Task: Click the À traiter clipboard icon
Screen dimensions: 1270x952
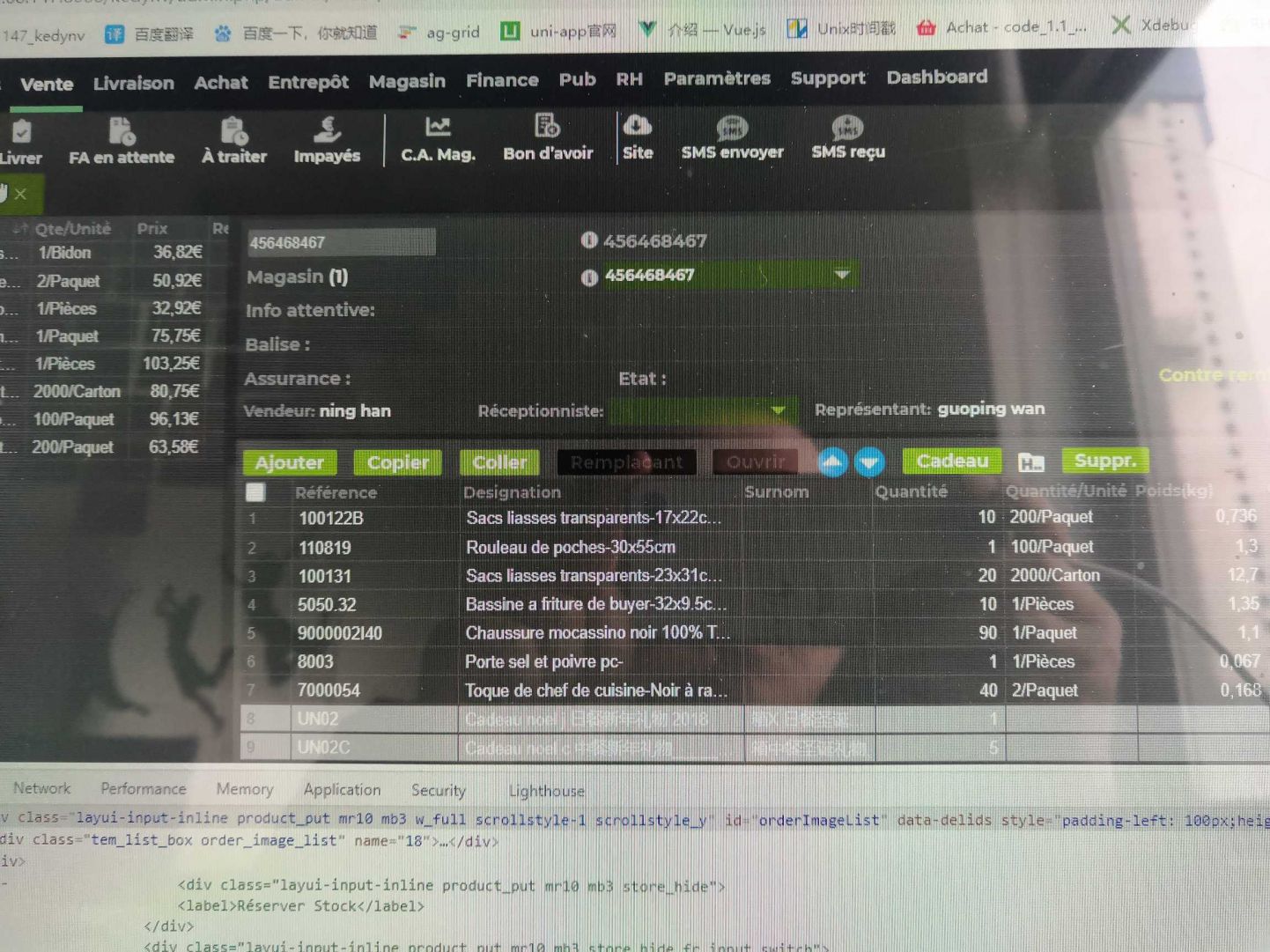Action: pos(233,131)
